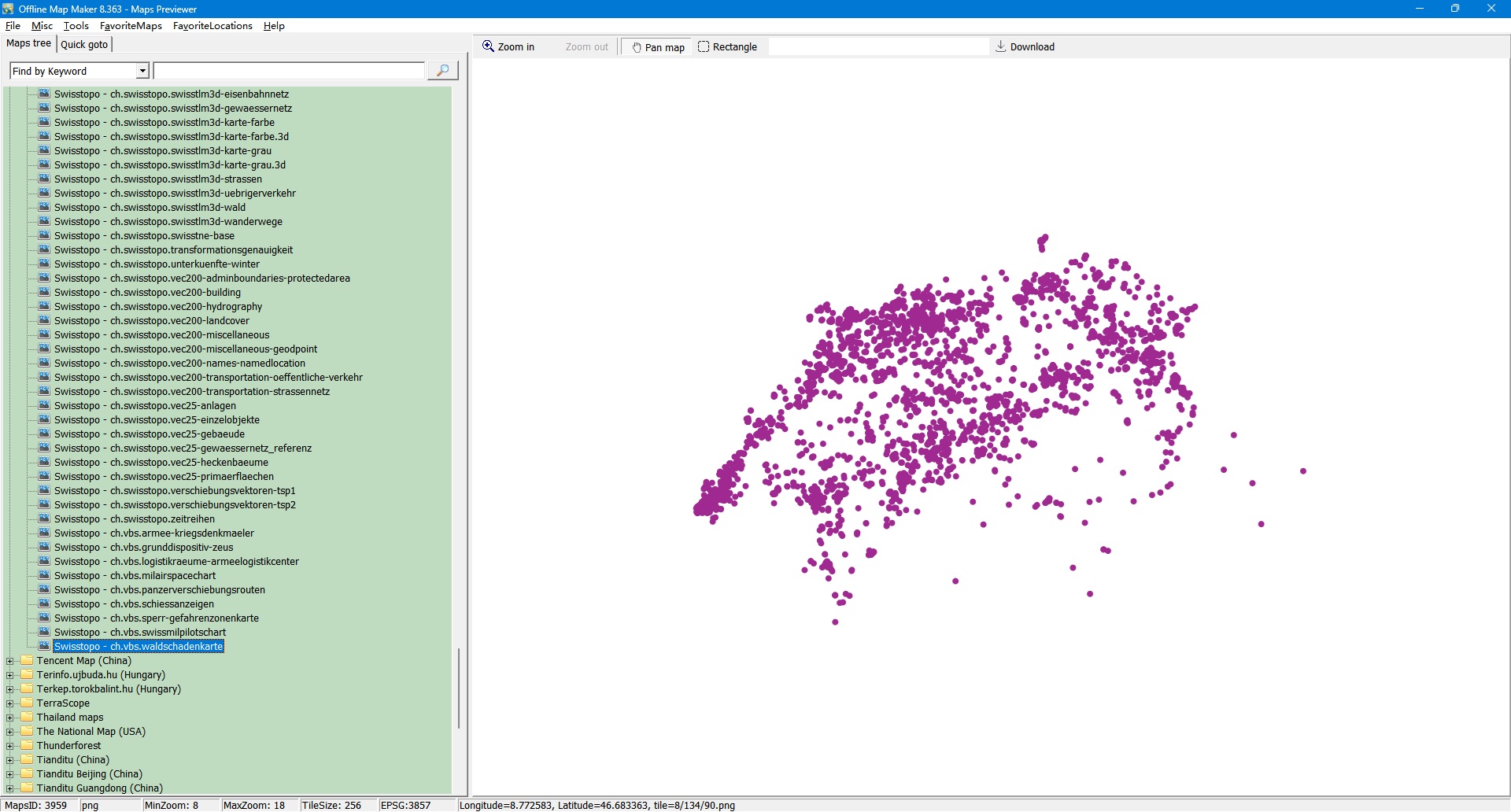Select Swisstopo ch.vbs.milairspacechart entry
Image resolution: width=1511 pixels, height=812 pixels.
[x=135, y=576]
